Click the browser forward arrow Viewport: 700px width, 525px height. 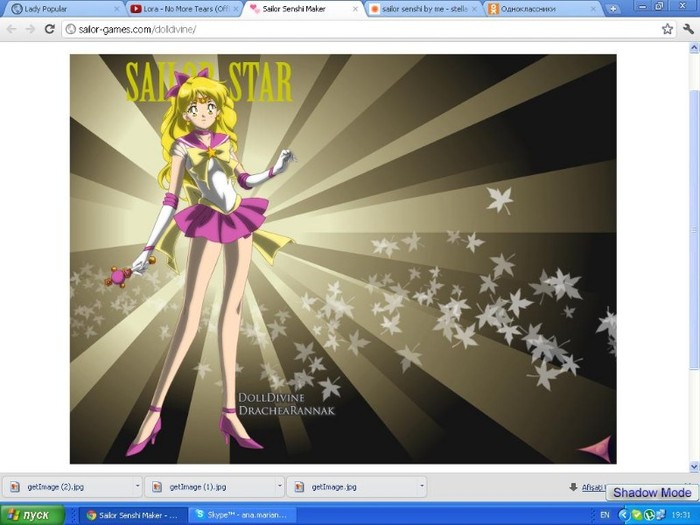click(30, 29)
